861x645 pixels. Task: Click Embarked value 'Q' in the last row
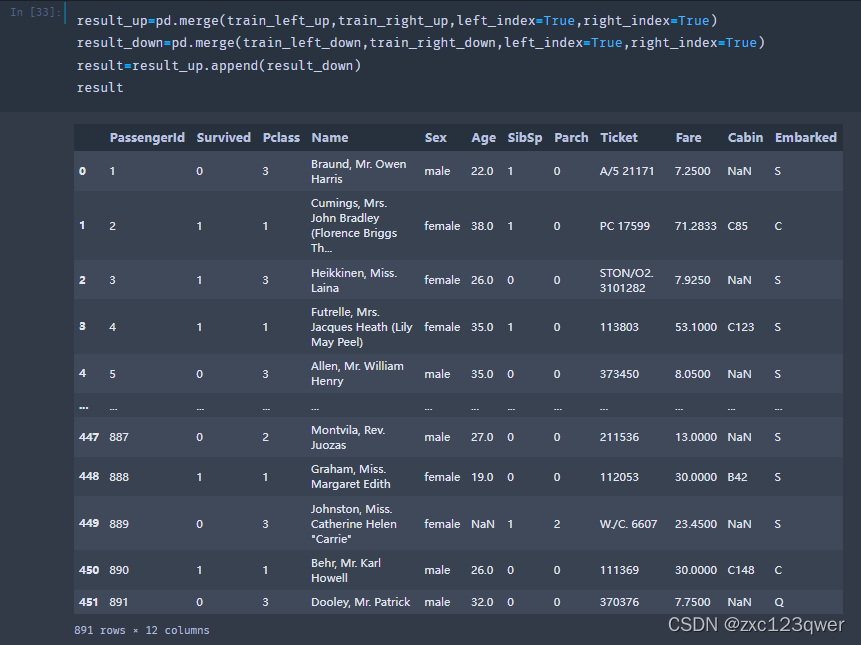click(779, 602)
